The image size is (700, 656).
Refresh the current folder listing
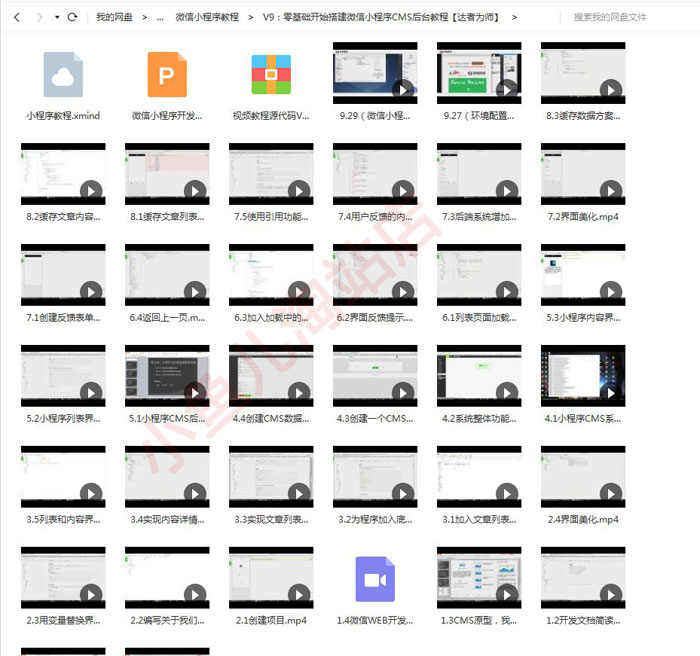point(72,17)
